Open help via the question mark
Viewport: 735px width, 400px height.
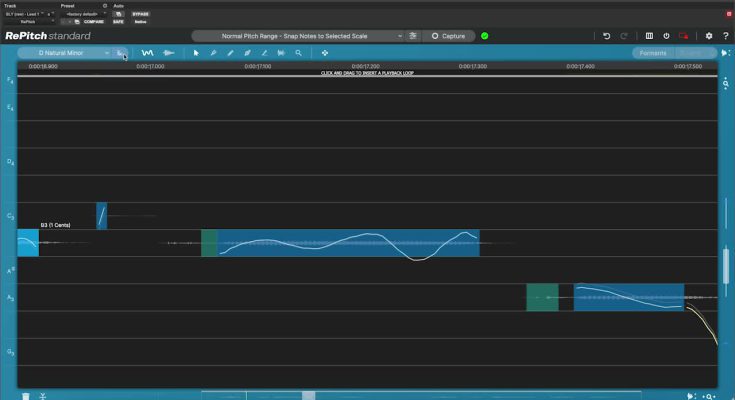[x=725, y=36]
